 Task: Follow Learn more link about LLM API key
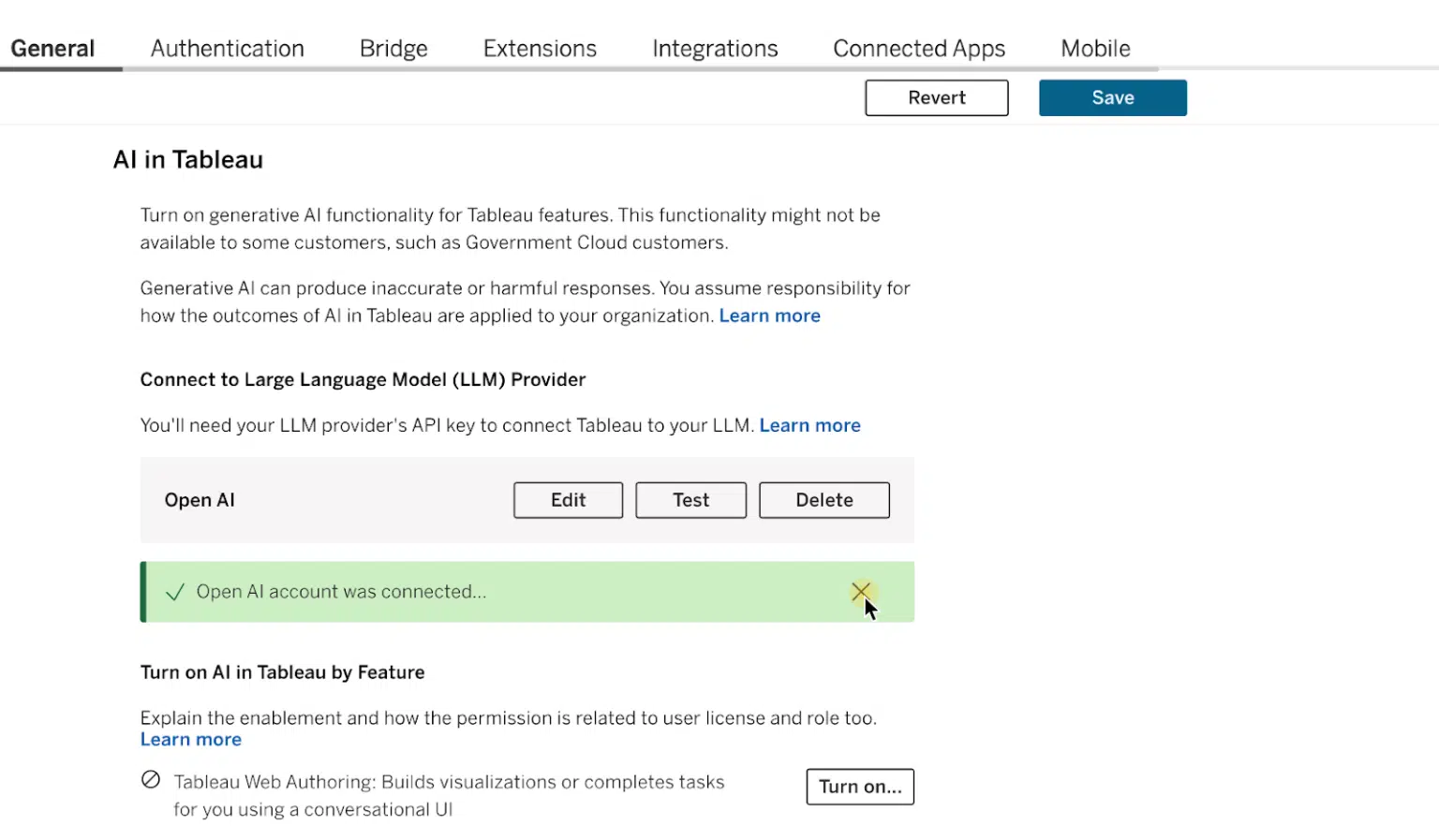[x=809, y=426]
